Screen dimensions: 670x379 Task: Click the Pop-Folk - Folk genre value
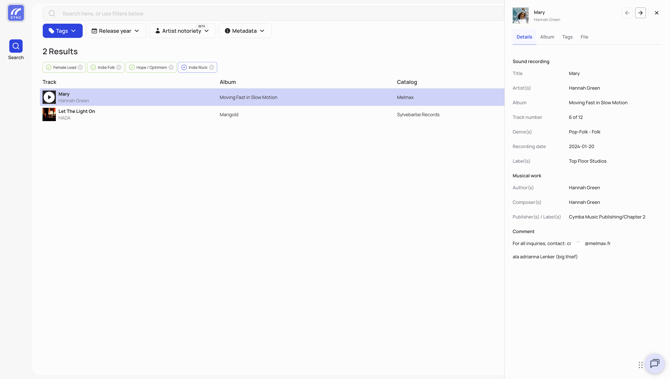click(x=584, y=132)
